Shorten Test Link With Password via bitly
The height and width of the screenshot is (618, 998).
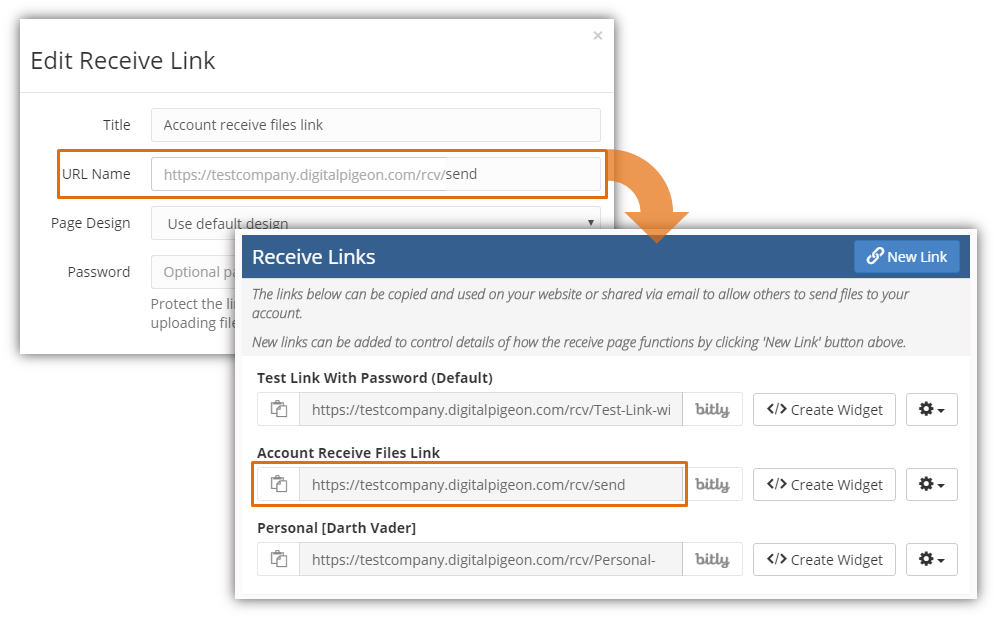pos(712,409)
